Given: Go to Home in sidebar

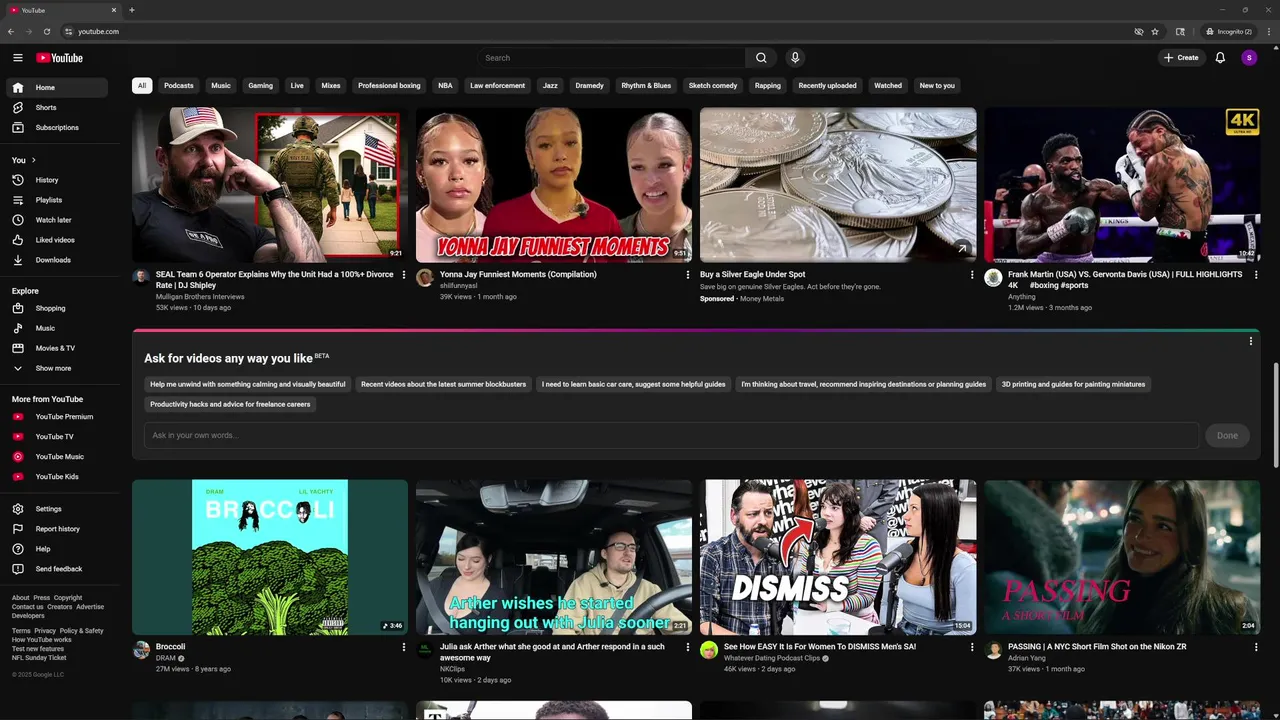Looking at the screenshot, I should 57,87.
